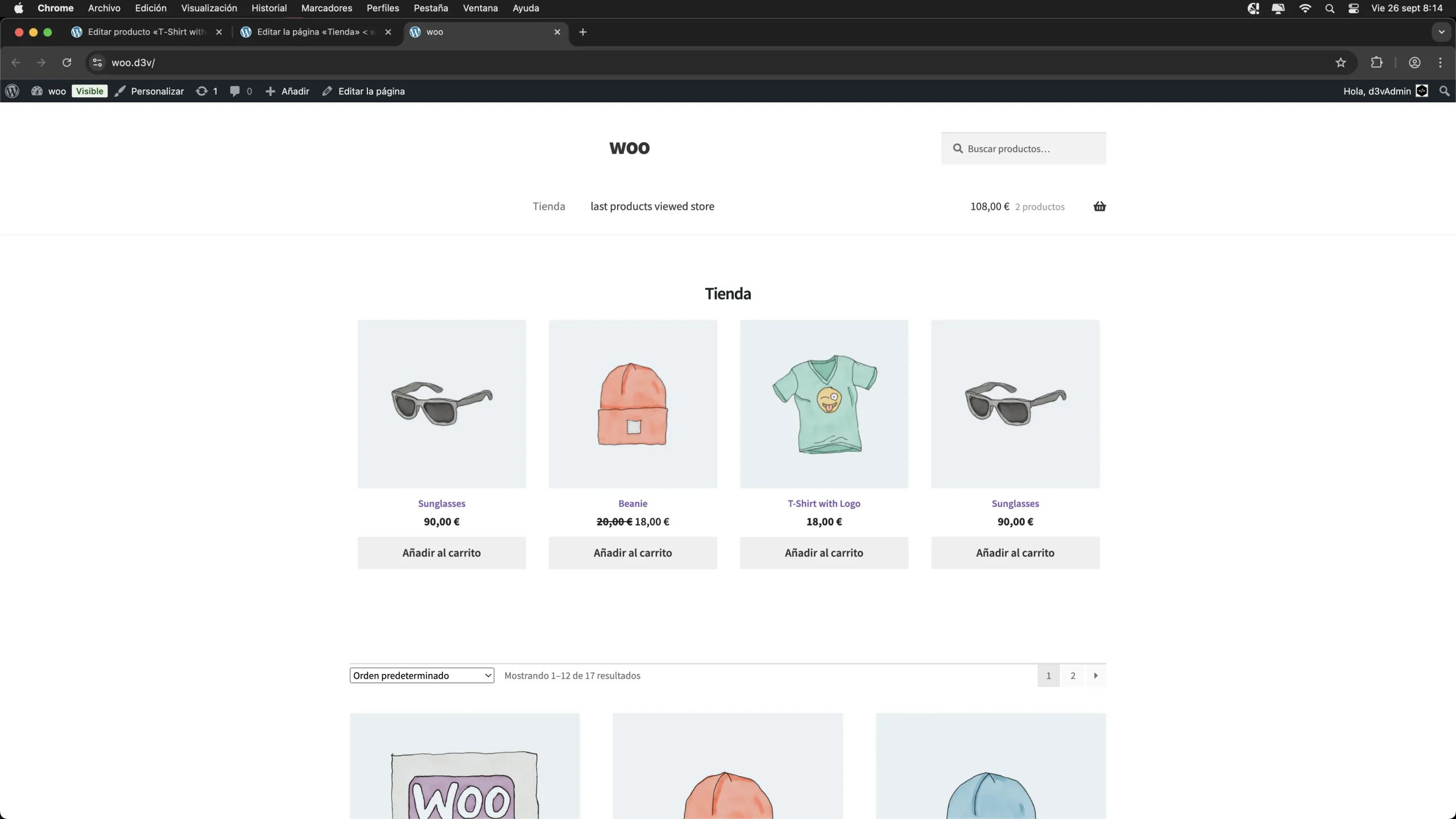Open the purple Woo product thumbnail
The height and width of the screenshot is (819, 1456).
(465, 766)
